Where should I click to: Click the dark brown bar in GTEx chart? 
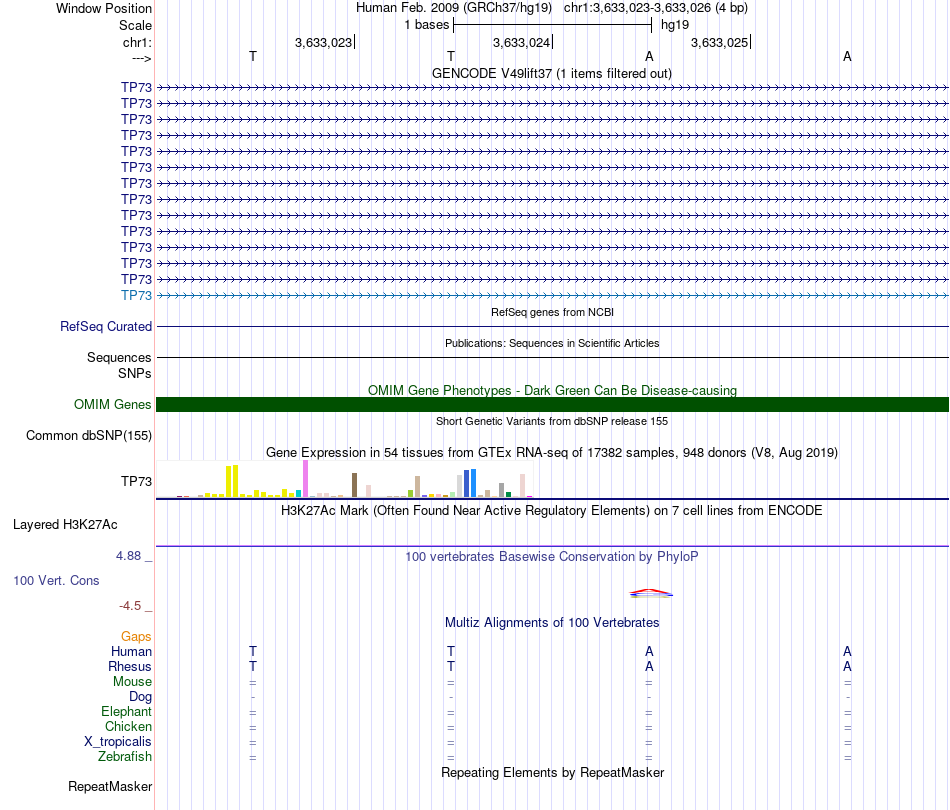(x=354, y=485)
